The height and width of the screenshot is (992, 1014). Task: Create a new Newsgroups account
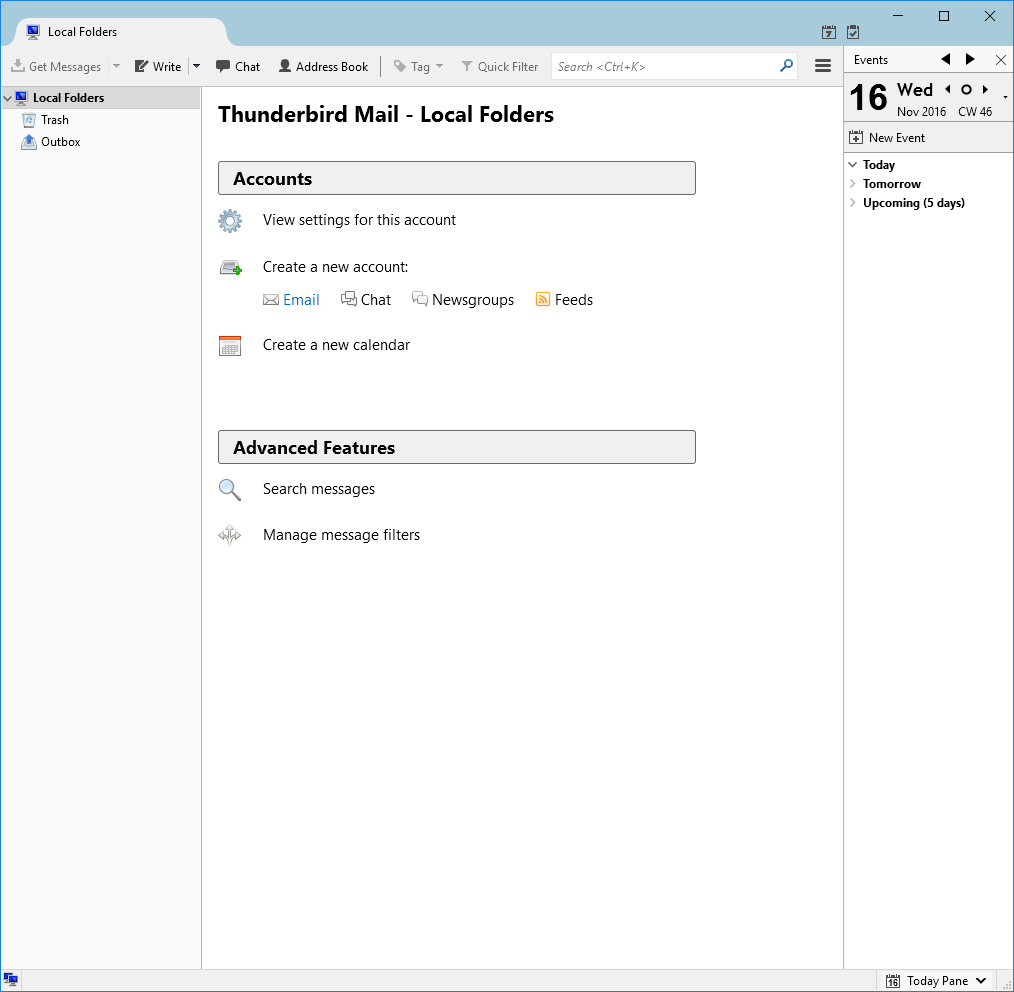point(473,300)
